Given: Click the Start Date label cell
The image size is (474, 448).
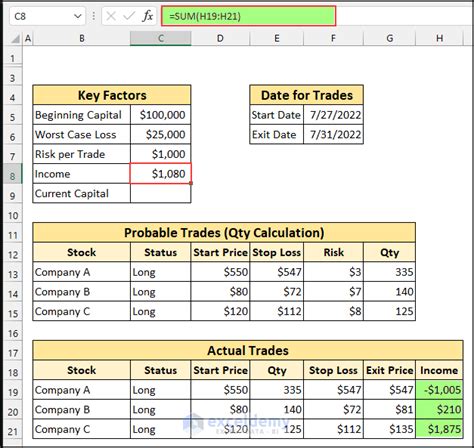Looking at the screenshot, I should click(277, 115).
